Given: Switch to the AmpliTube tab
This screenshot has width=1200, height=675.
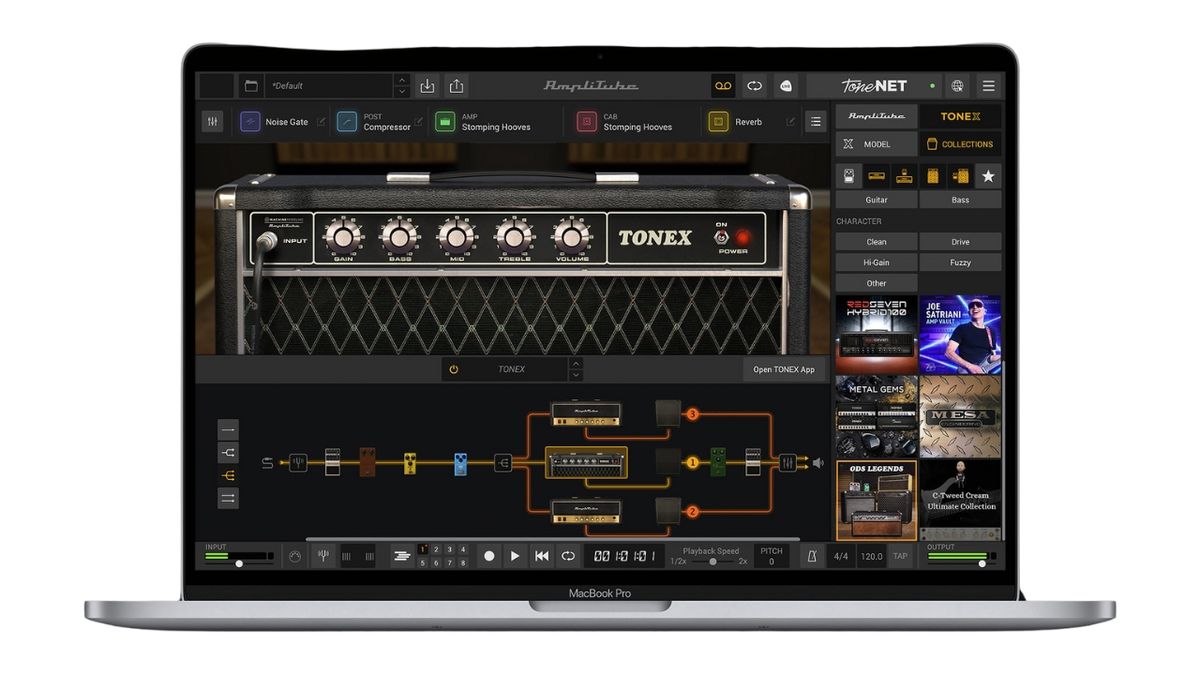Looking at the screenshot, I should coord(876,116).
